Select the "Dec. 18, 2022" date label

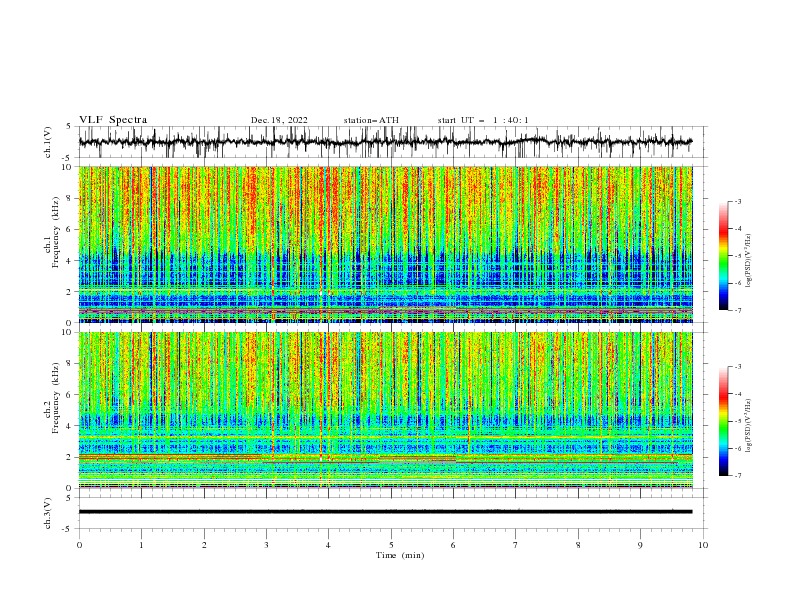pos(279,120)
